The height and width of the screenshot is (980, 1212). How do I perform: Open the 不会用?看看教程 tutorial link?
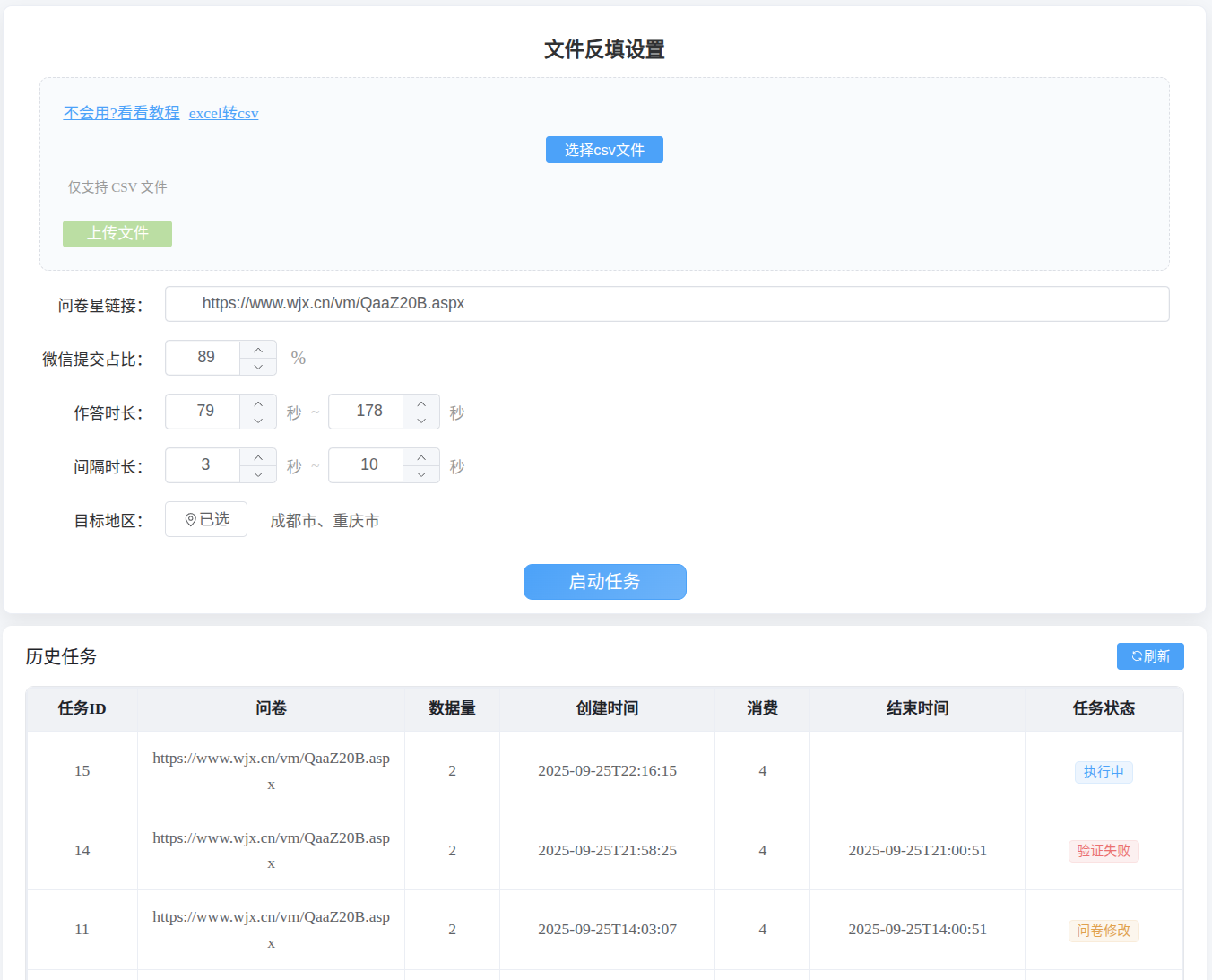click(x=121, y=113)
